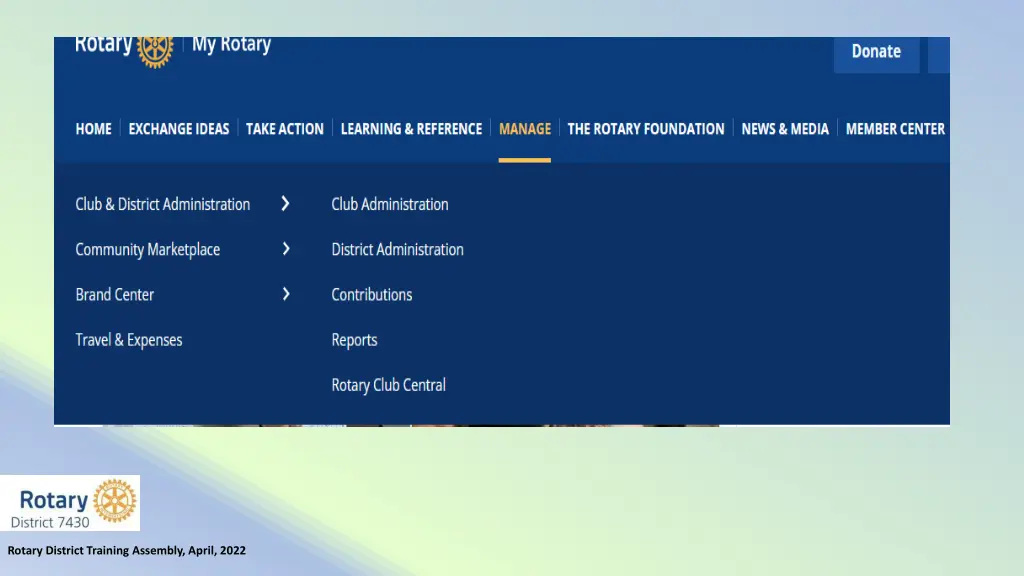Screen dimensions: 1024x576
Task: Expand chevron next to Club & District Administration
Action: tap(285, 204)
